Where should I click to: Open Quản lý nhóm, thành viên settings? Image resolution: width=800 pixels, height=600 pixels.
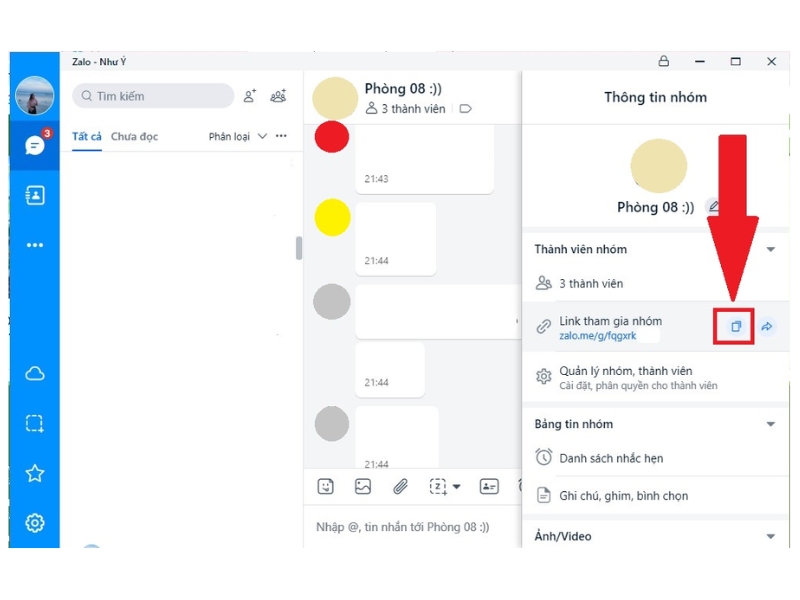point(656,378)
